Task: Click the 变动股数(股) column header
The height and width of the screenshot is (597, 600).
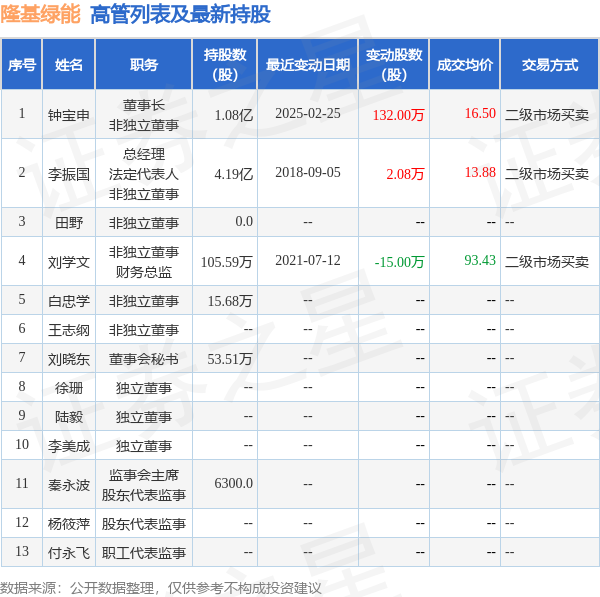Action: point(394,64)
